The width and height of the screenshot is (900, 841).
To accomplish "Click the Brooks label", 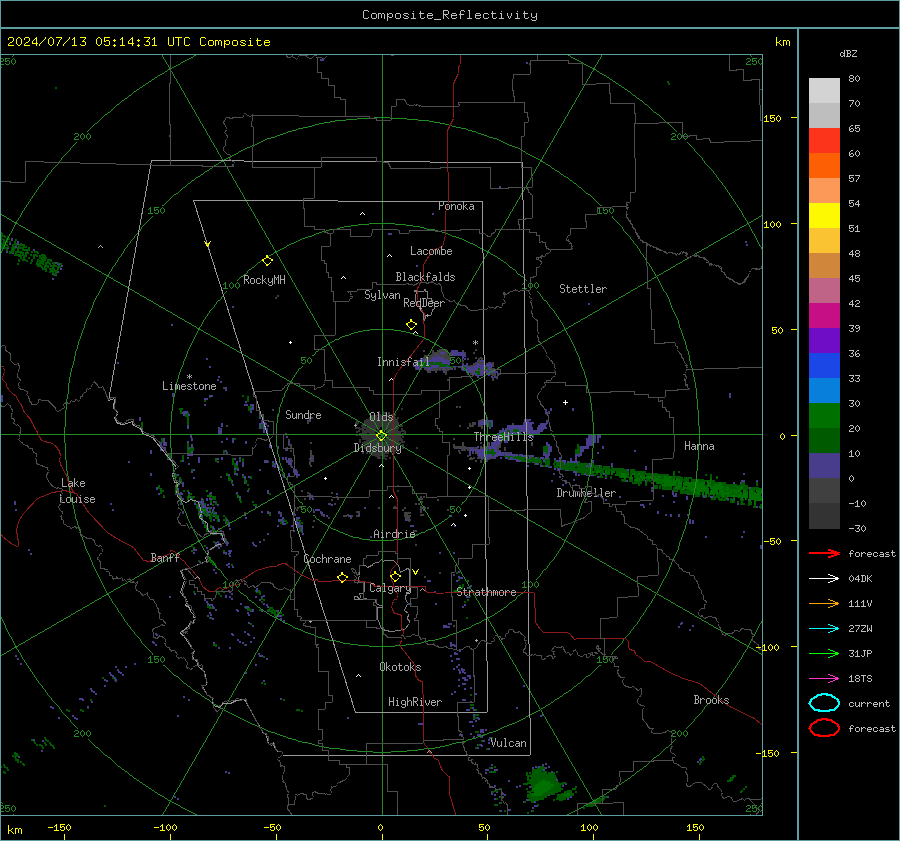I will click(x=711, y=700).
